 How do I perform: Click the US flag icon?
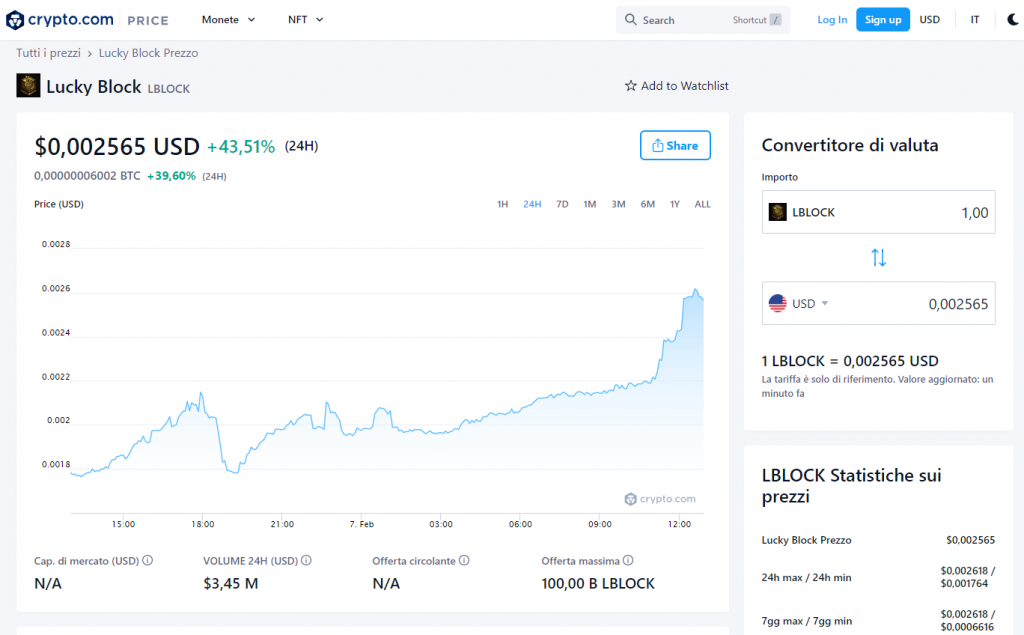(x=777, y=303)
